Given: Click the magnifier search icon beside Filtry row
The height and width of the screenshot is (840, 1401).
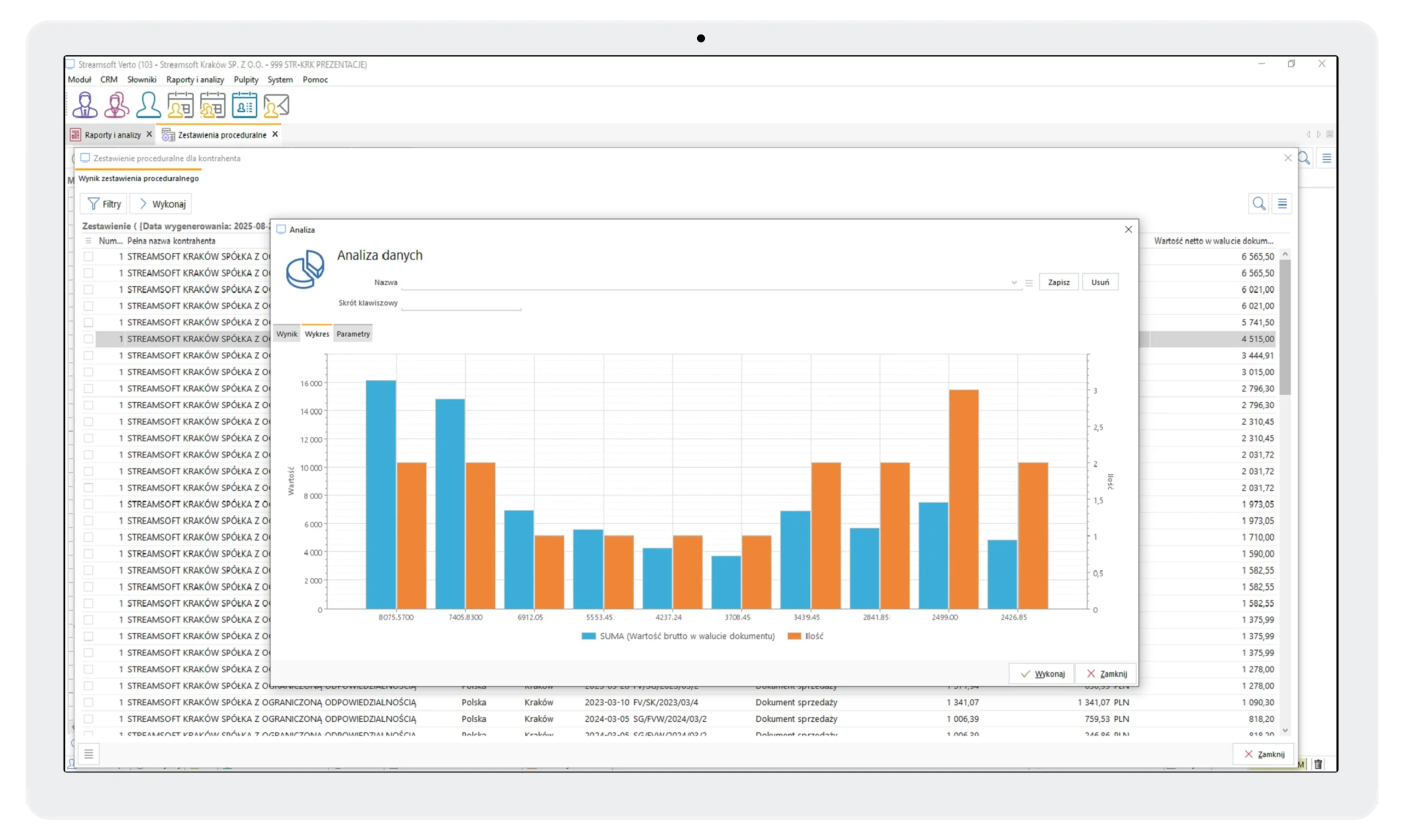Looking at the screenshot, I should 1258,204.
